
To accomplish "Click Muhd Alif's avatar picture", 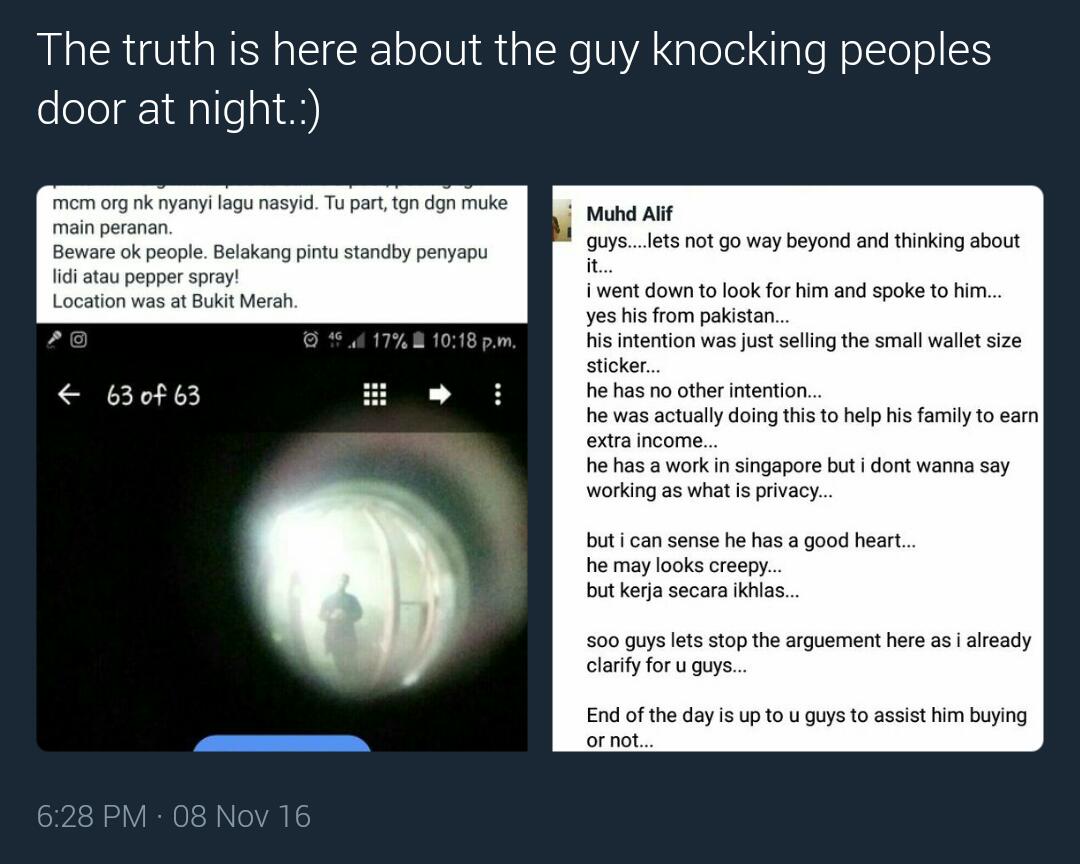I will pos(562,220).
